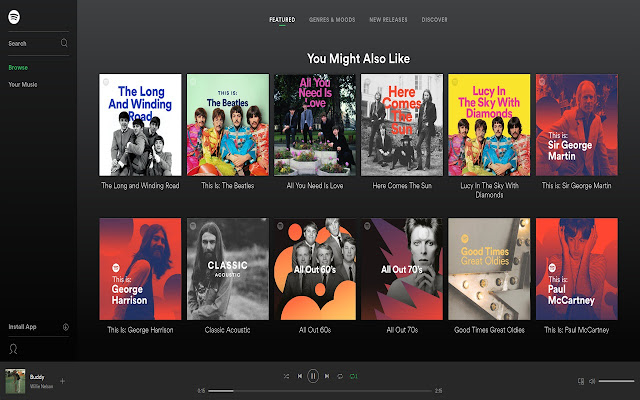Open Good Times Great Oldies cover

[x=489, y=269]
